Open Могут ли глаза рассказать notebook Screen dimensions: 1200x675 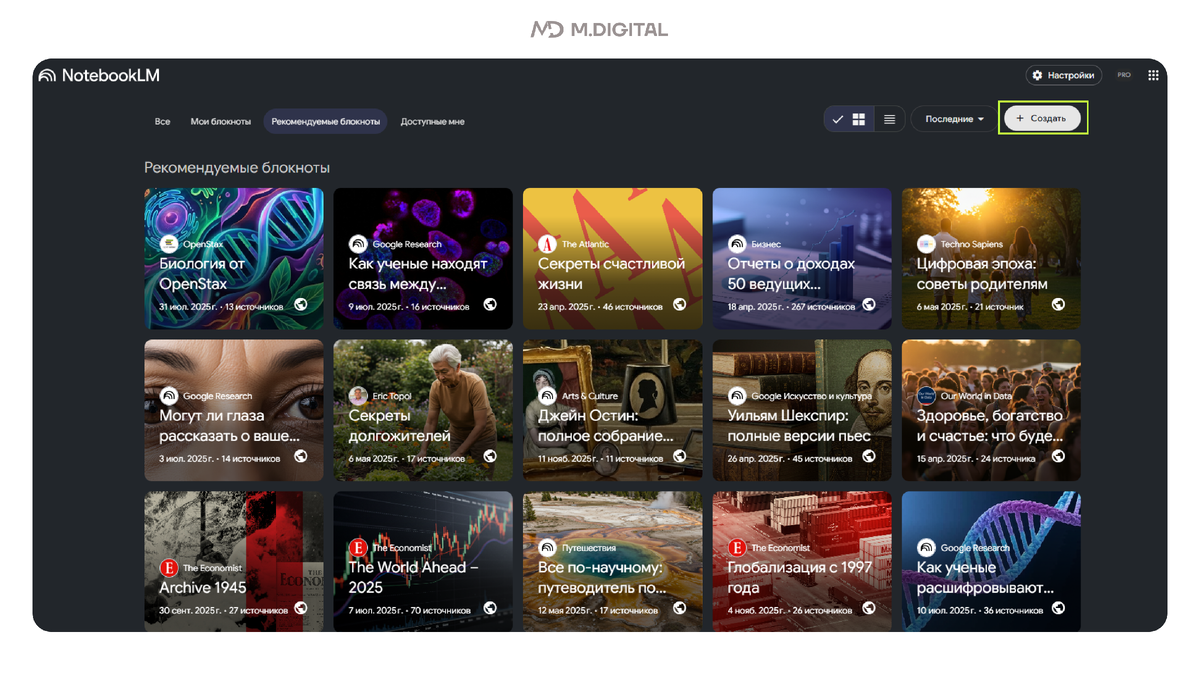point(234,410)
